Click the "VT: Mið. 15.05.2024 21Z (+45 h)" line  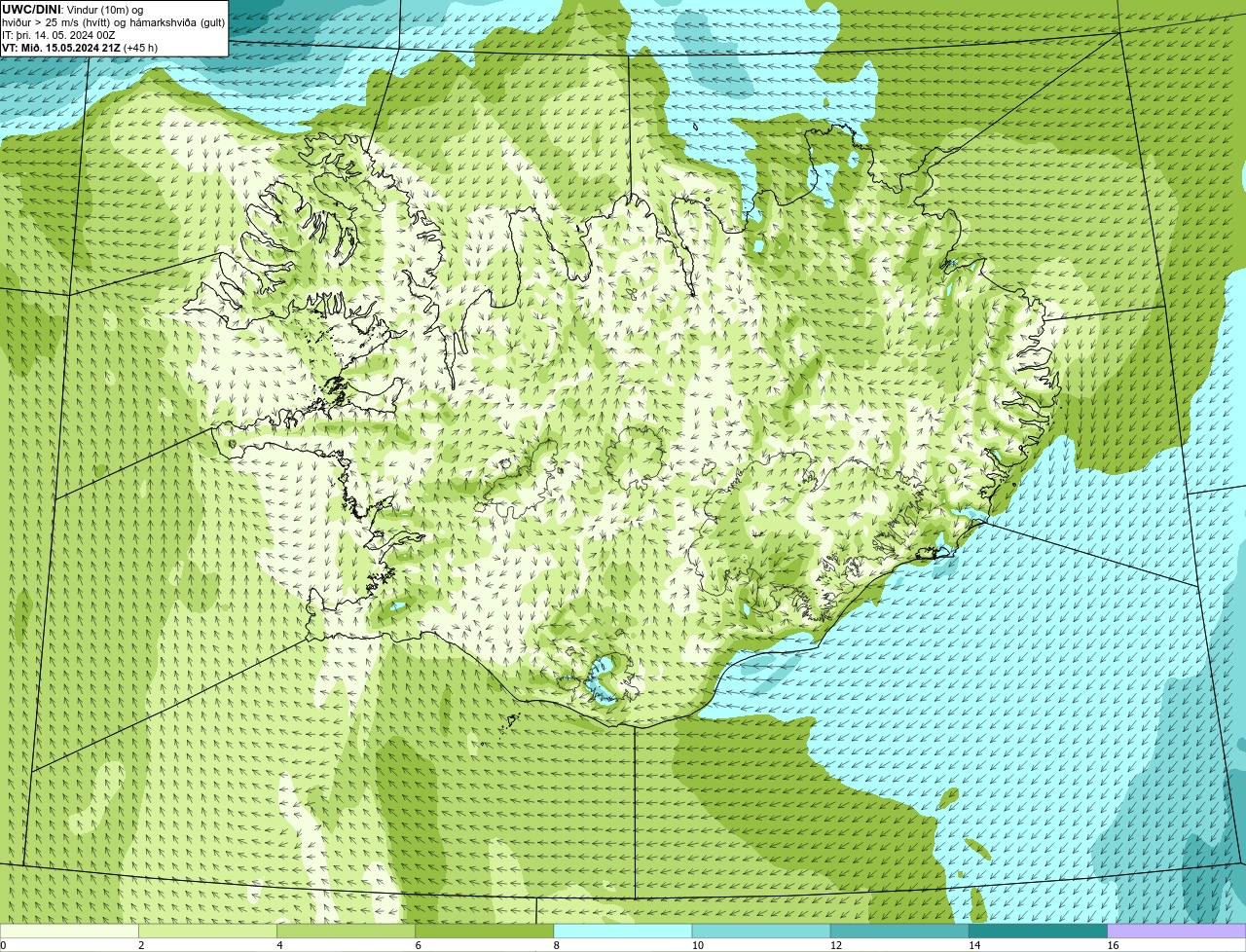point(80,48)
